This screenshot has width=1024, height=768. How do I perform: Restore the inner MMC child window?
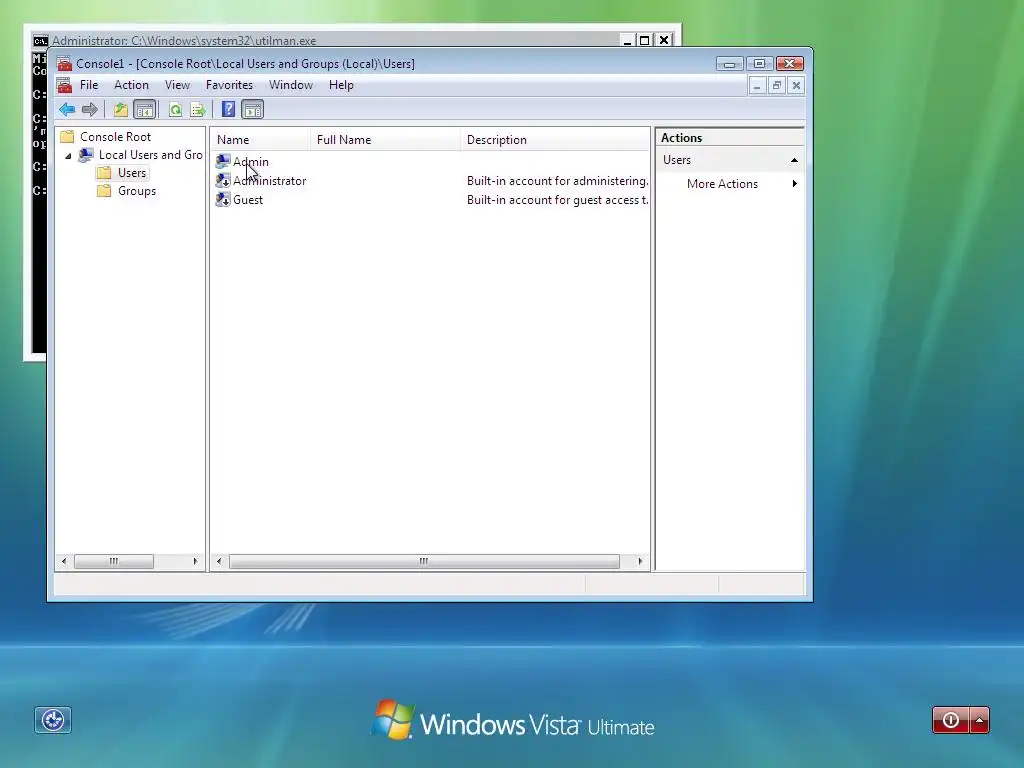776,86
